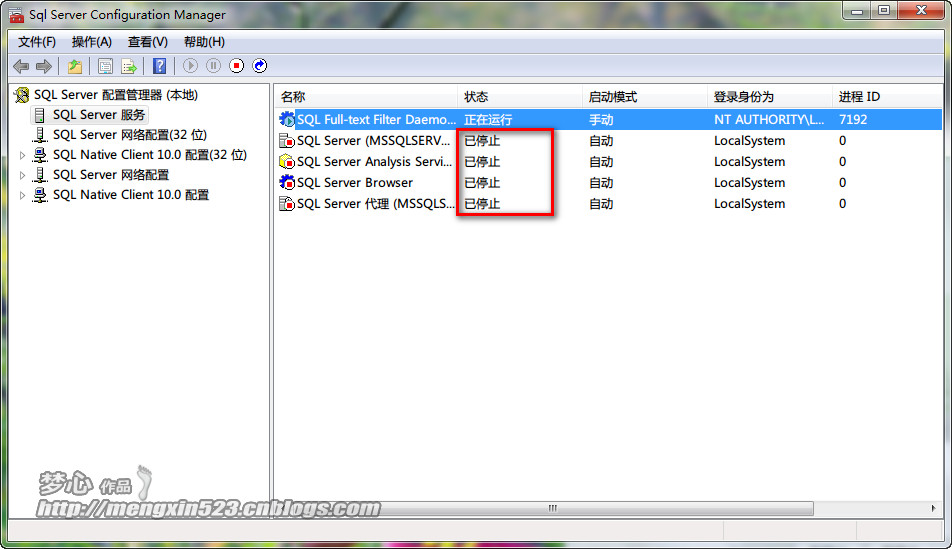Click the process ID 7192 cell
Viewport: 952px width, 549px height.
pyautogui.click(x=853, y=120)
